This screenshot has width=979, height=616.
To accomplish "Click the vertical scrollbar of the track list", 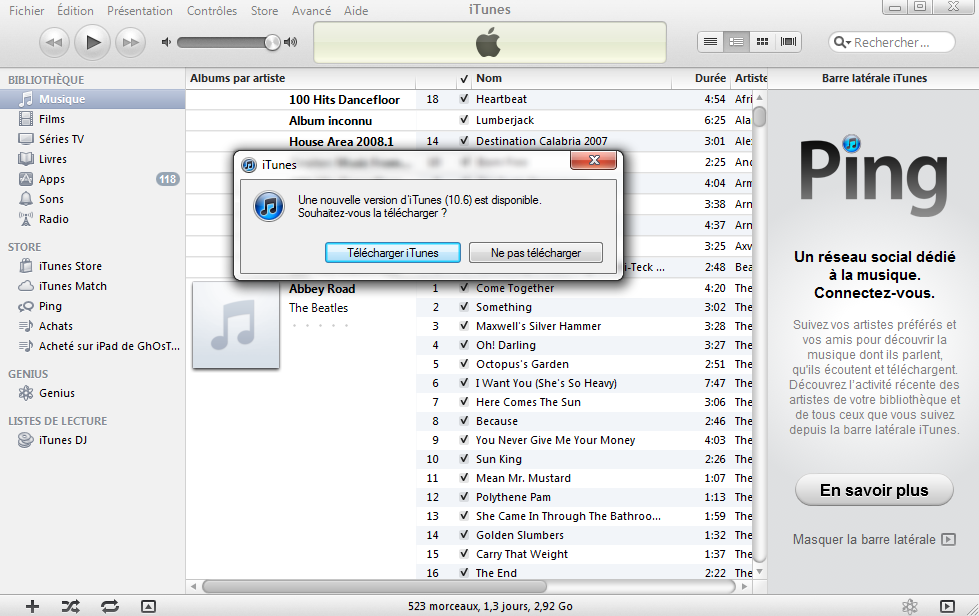I will pyautogui.click(x=759, y=117).
